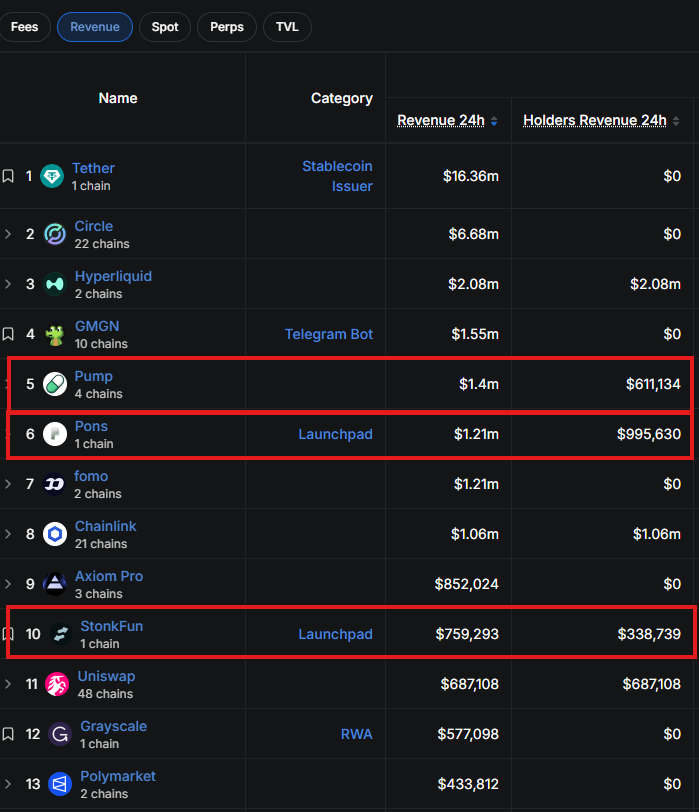Viewport: 699px width, 812px height.
Task: Open Launchpad category in StonkFun row
Action: pos(336,634)
